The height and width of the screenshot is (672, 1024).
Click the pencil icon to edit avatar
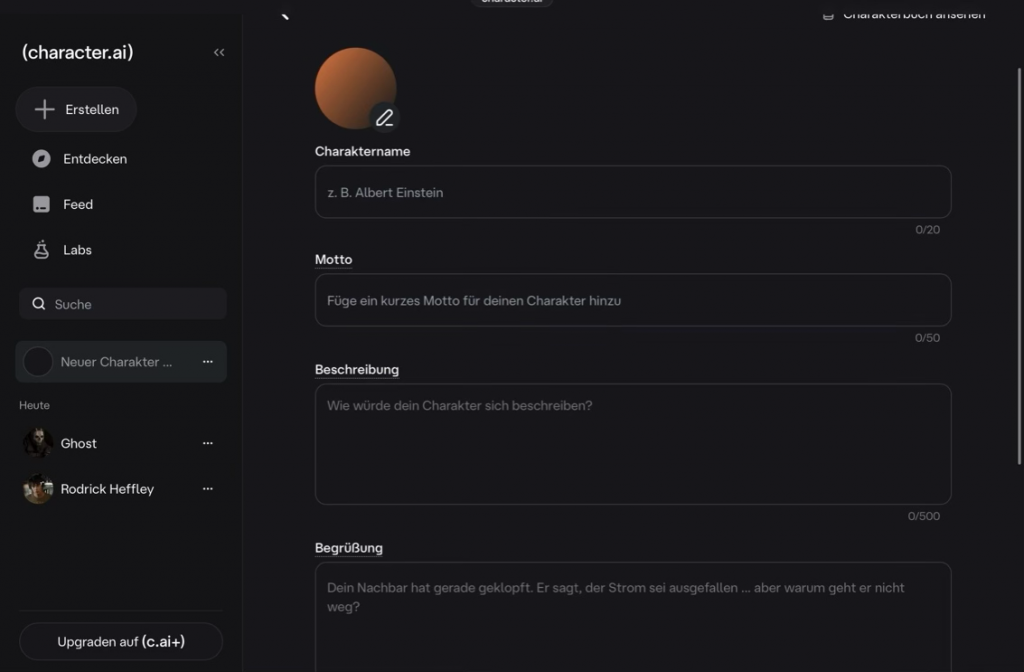[x=384, y=118]
